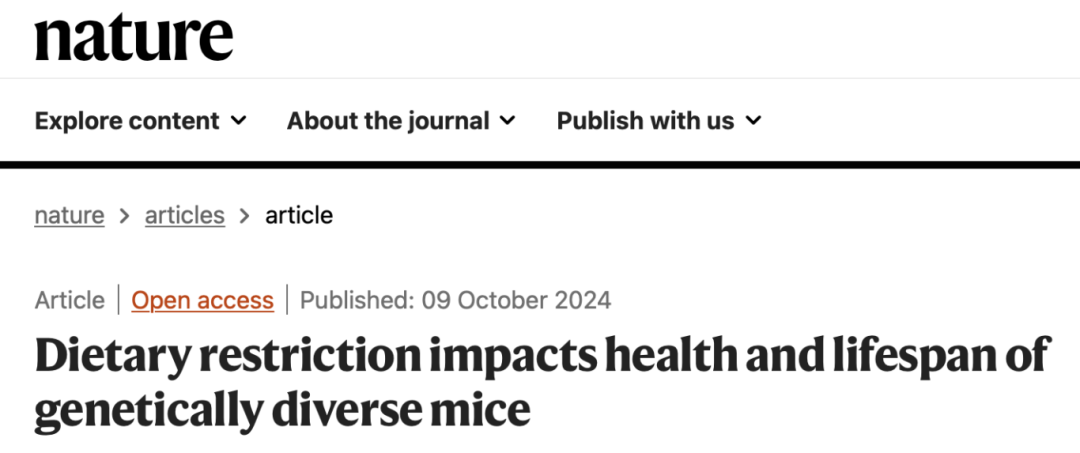Open the Open access link

pyautogui.click(x=202, y=301)
